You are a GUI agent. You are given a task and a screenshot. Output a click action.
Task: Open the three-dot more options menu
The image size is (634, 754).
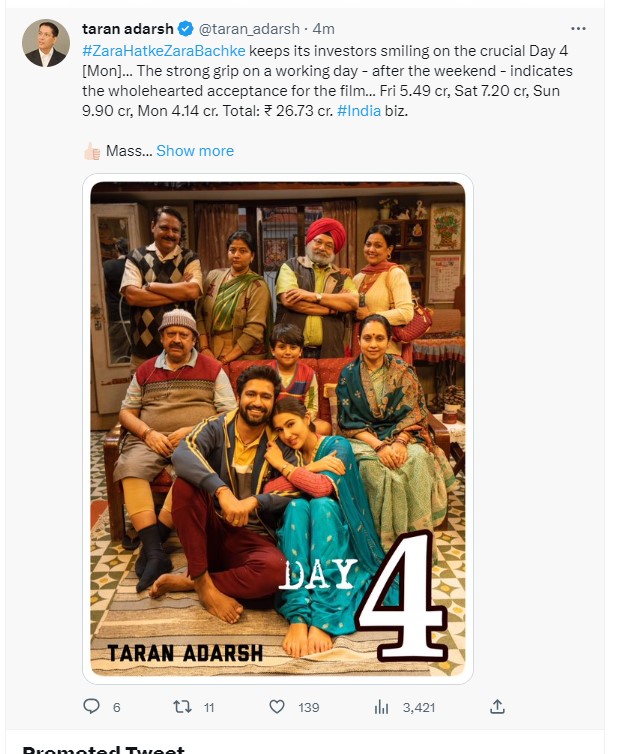(x=578, y=29)
